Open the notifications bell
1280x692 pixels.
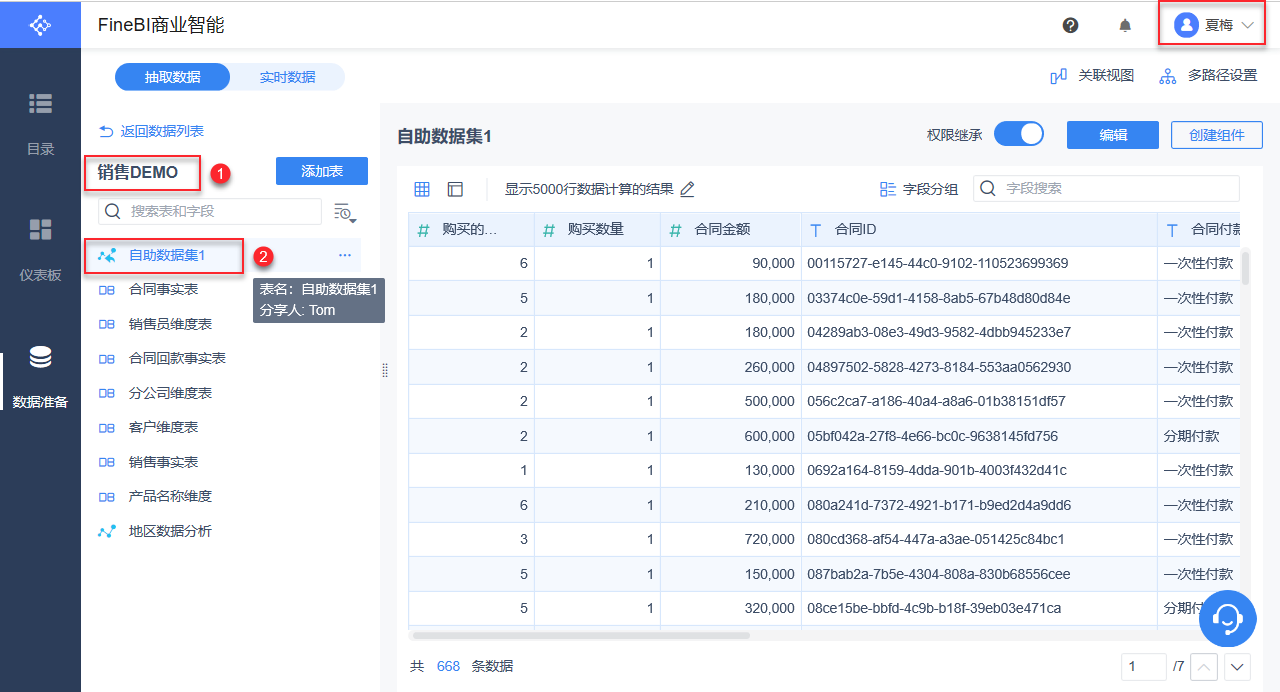[x=1125, y=25]
